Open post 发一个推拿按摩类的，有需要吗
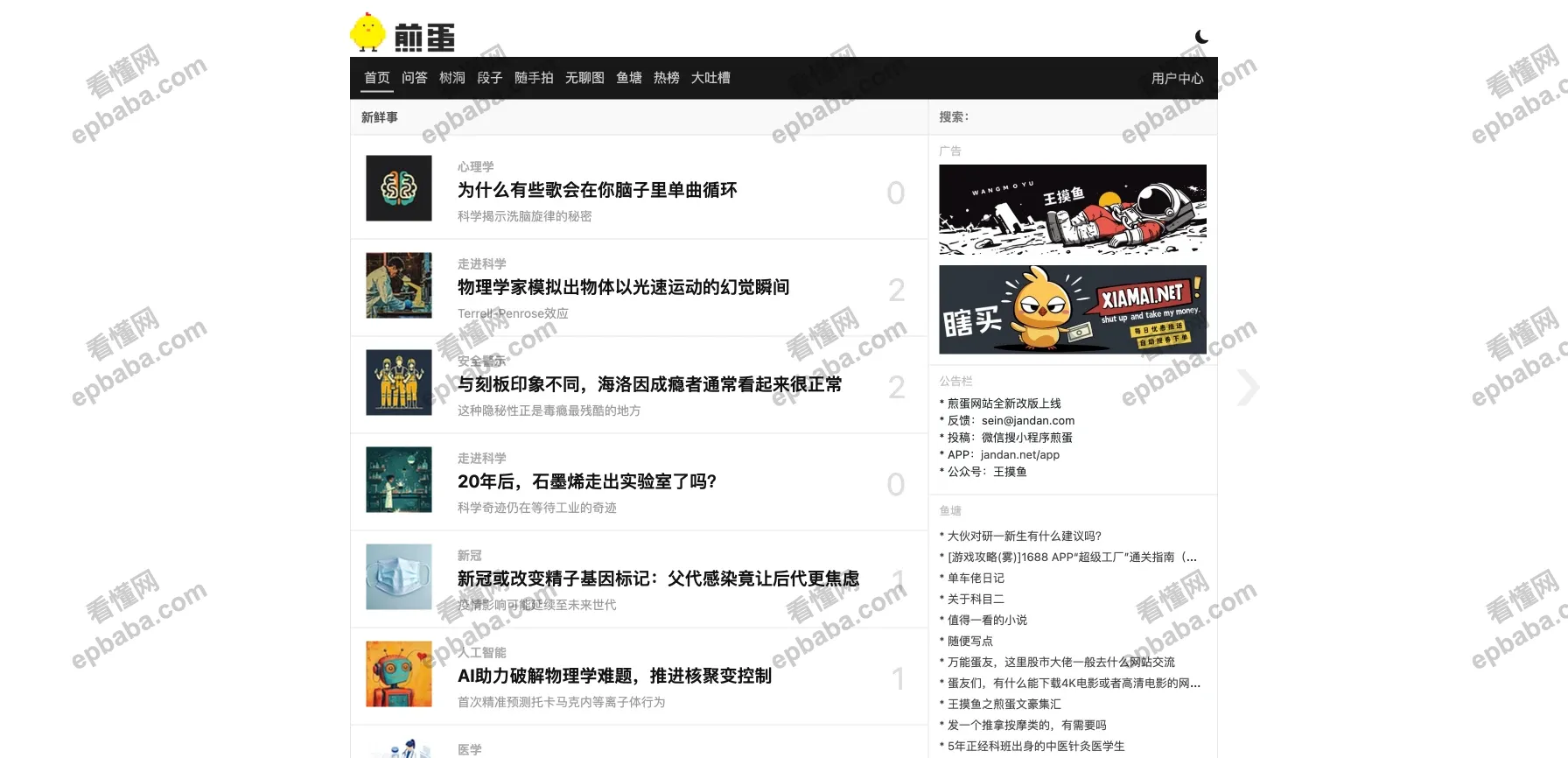Image resolution: width=1568 pixels, height=758 pixels. point(1027,725)
